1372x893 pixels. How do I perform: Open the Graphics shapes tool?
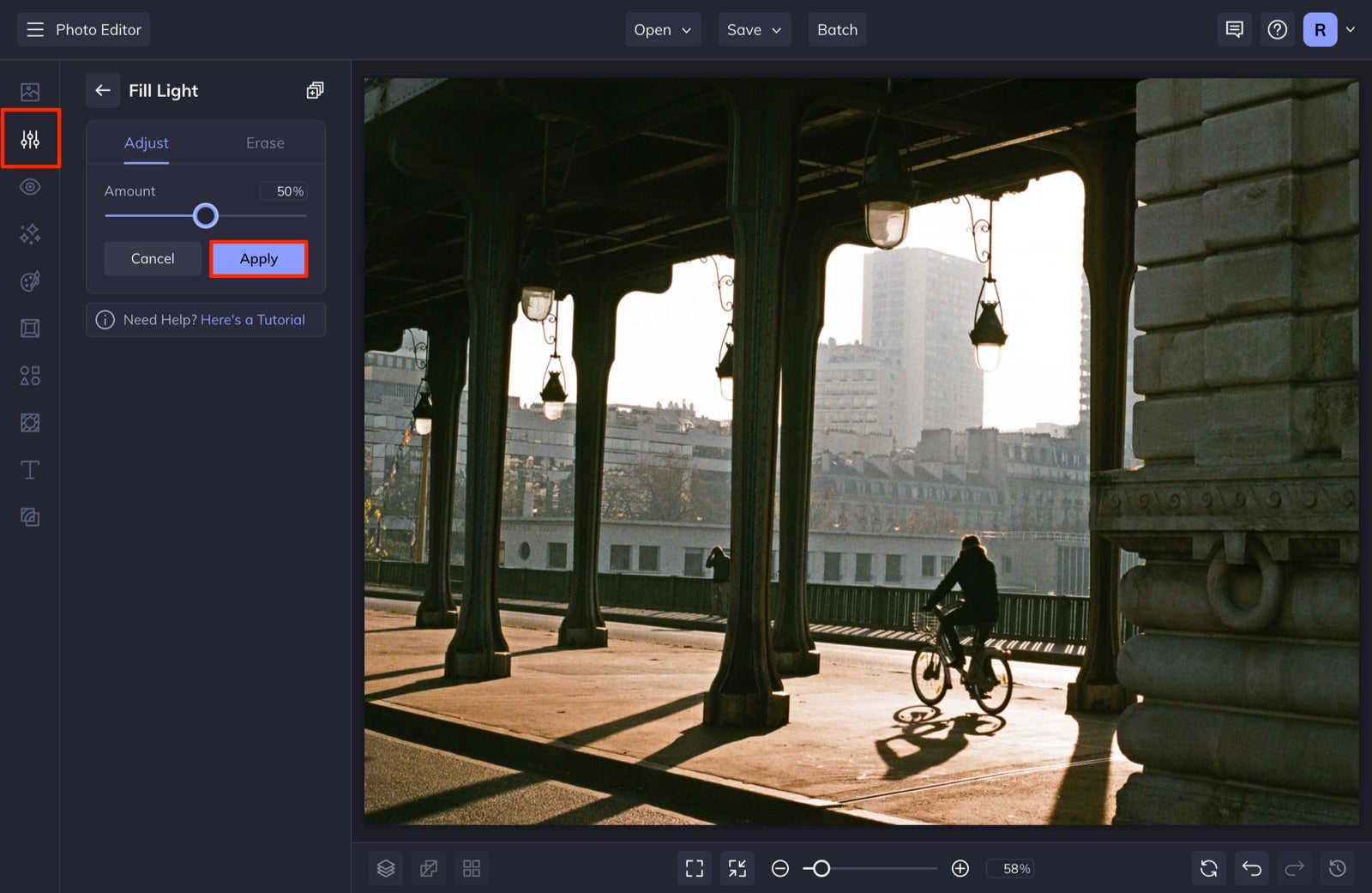pyautogui.click(x=30, y=375)
